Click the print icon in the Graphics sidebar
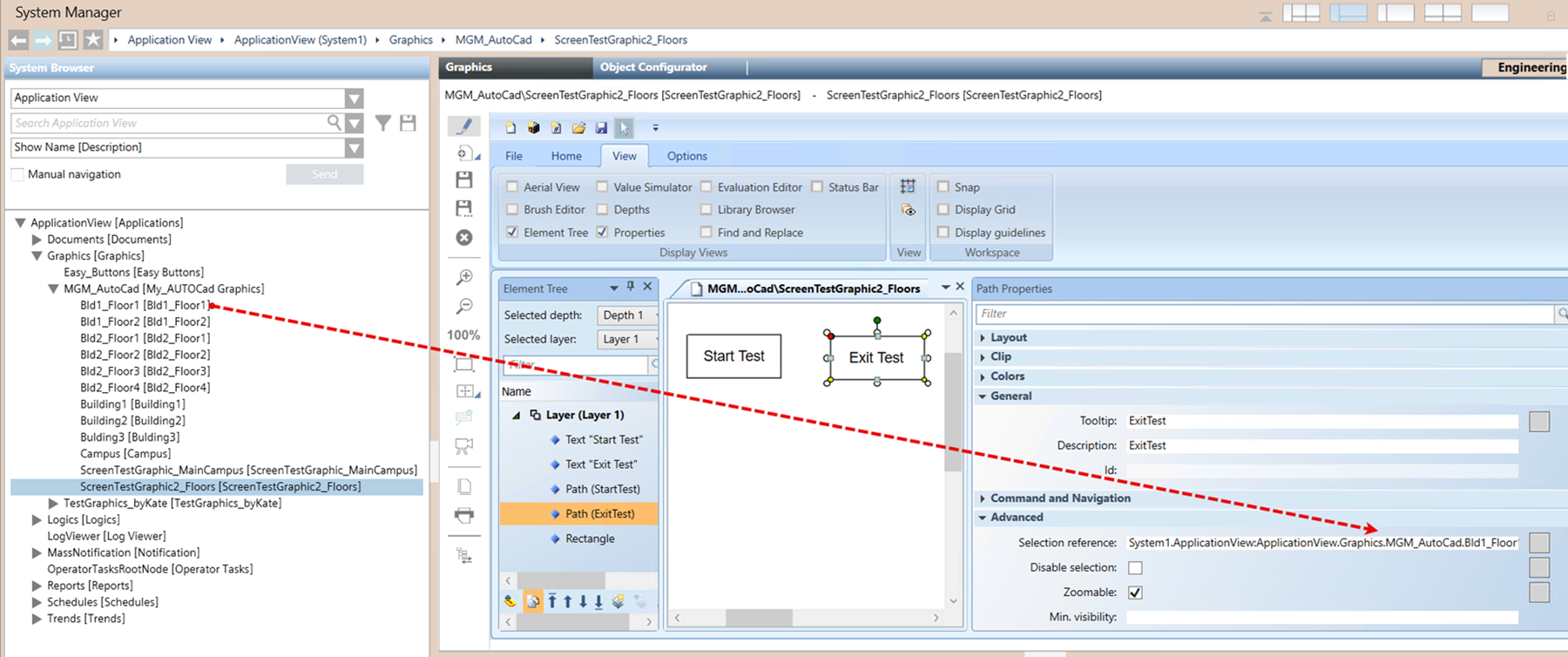The width and height of the screenshot is (1568, 657). click(464, 516)
